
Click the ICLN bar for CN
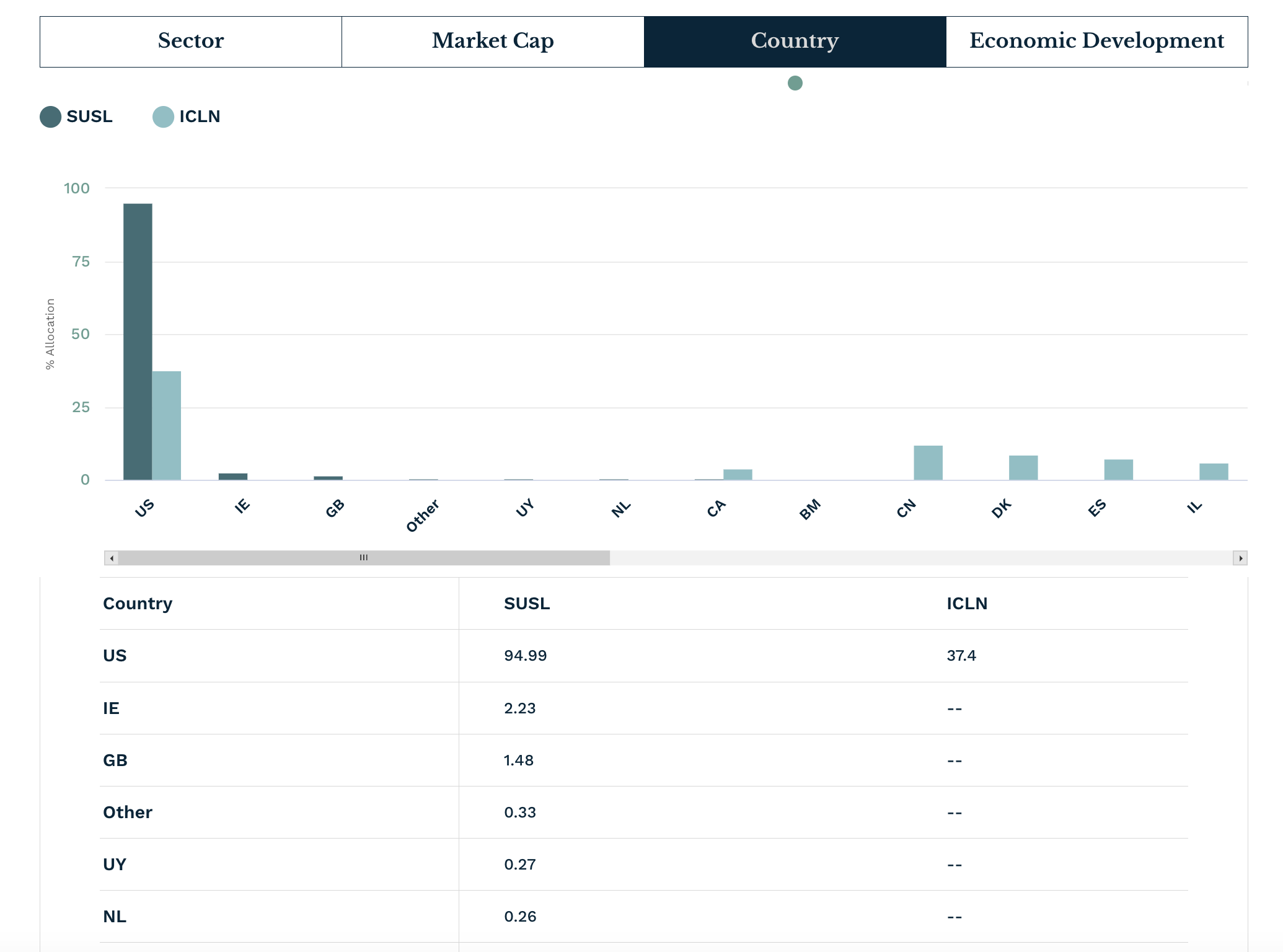(x=928, y=462)
